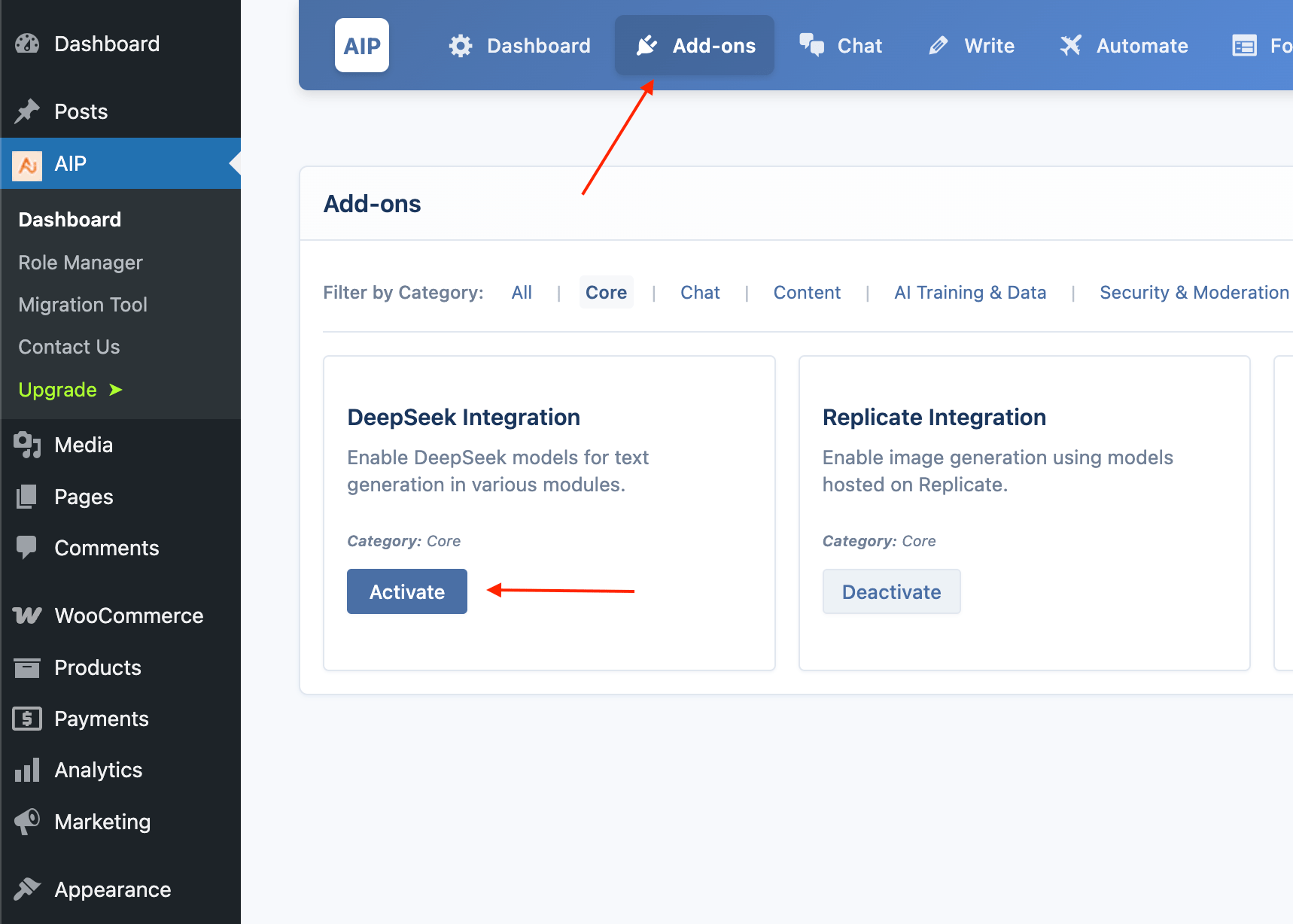The width and height of the screenshot is (1293, 924).
Task: Click 'Category: Core' on the DeepSeek card
Action: tap(403, 541)
